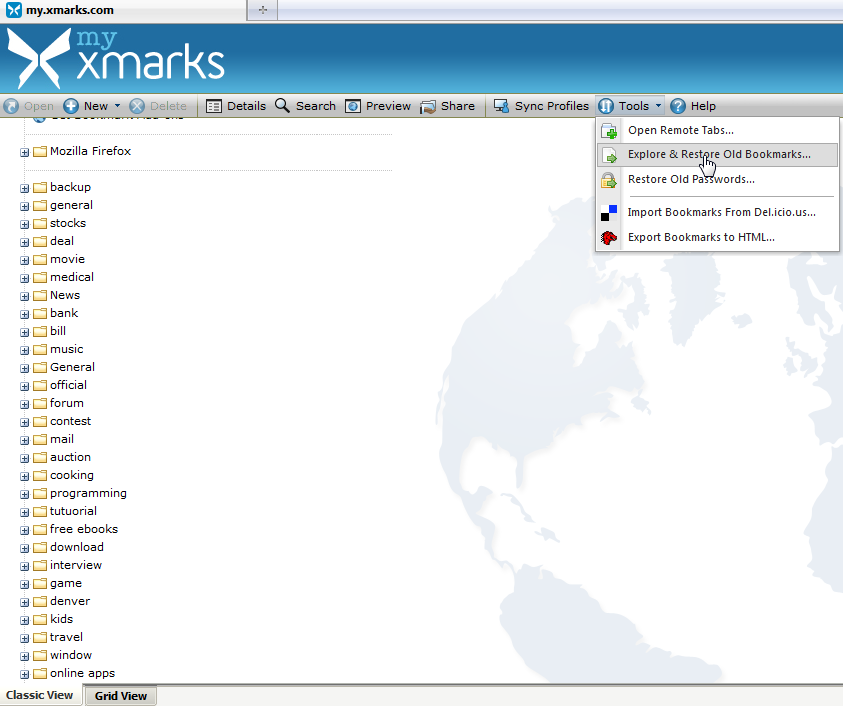843x706 pixels.
Task: Select the my.xmarks.com browser tab
Action: [124, 10]
